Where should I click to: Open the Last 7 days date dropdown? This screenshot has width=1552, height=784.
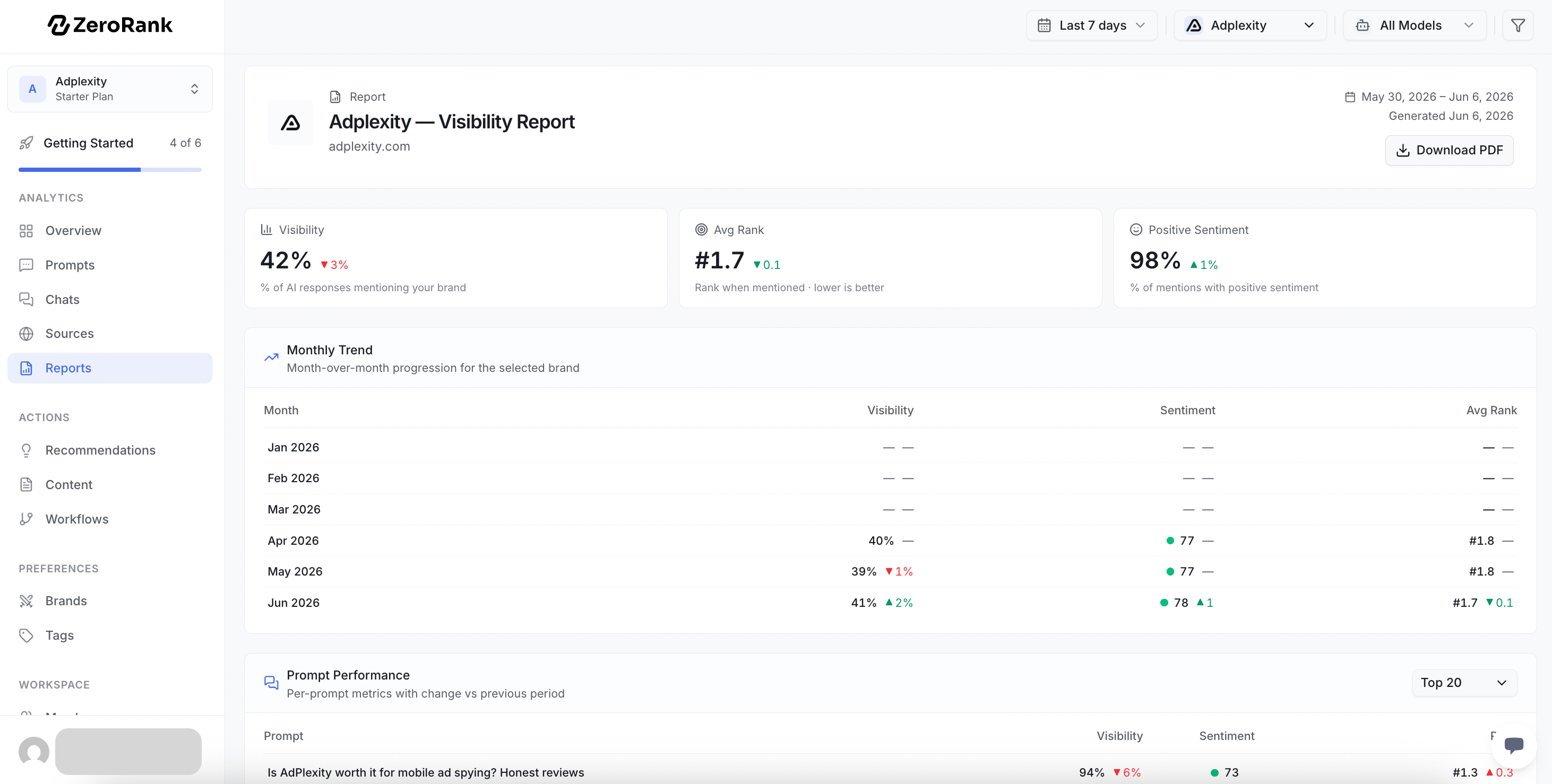1092,25
